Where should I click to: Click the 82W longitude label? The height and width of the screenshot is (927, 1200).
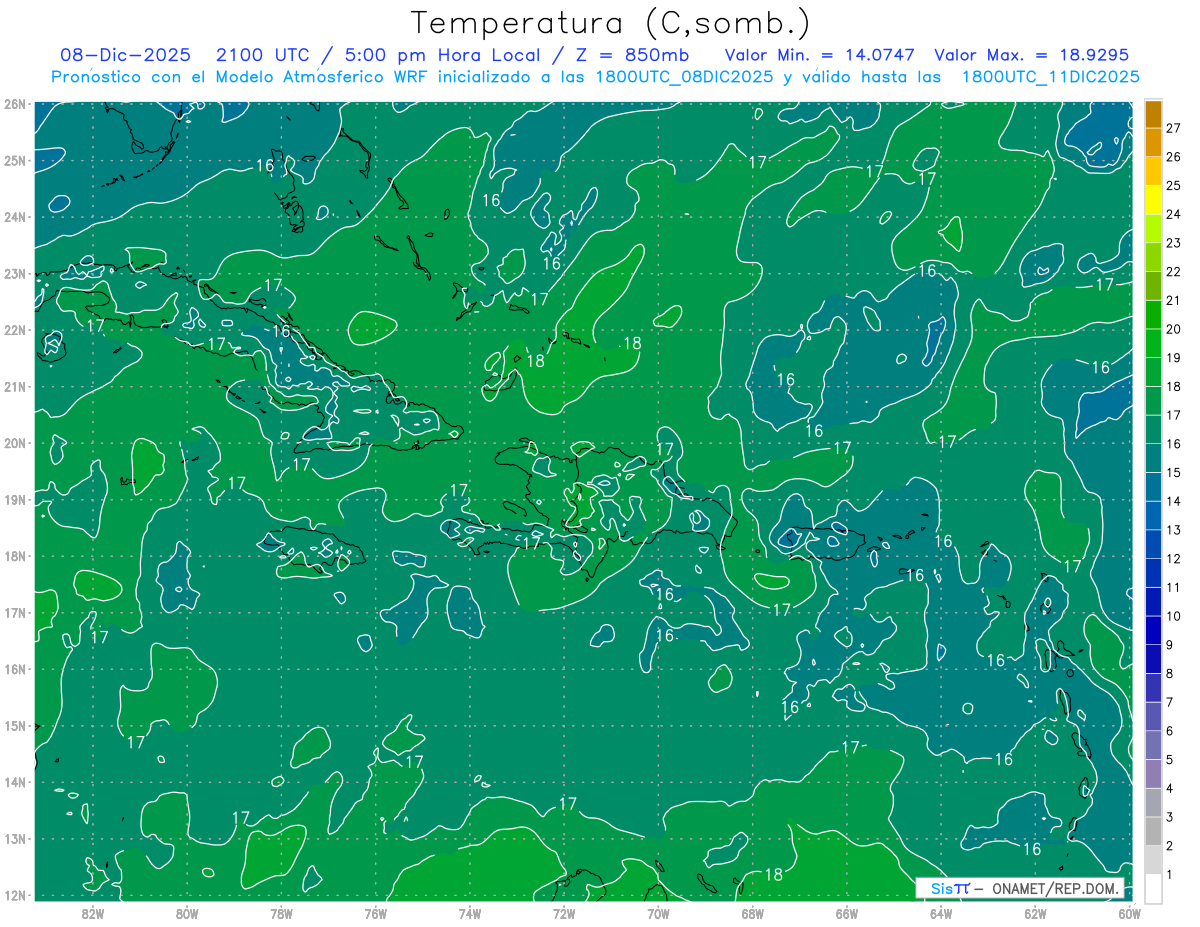point(93,913)
